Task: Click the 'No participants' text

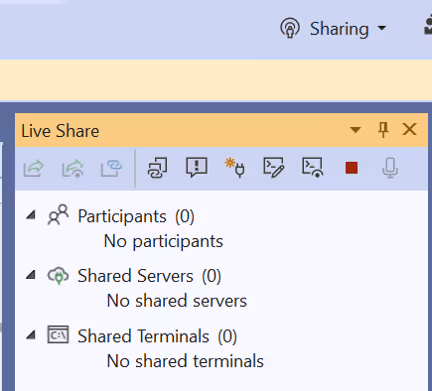Action: (x=163, y=241)
